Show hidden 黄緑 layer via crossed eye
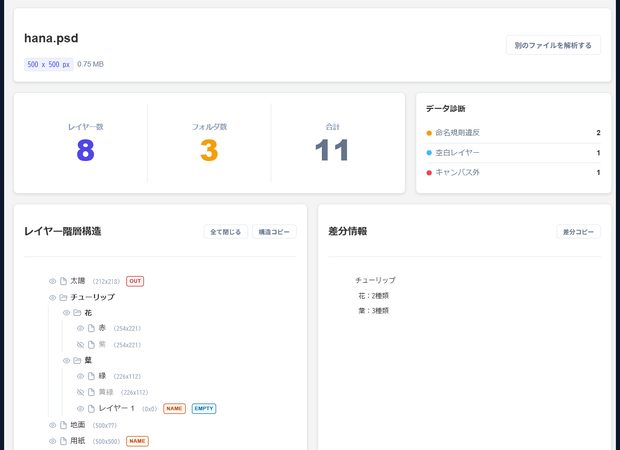This screenshot has width=620, height=450. (x=80, y=392)
